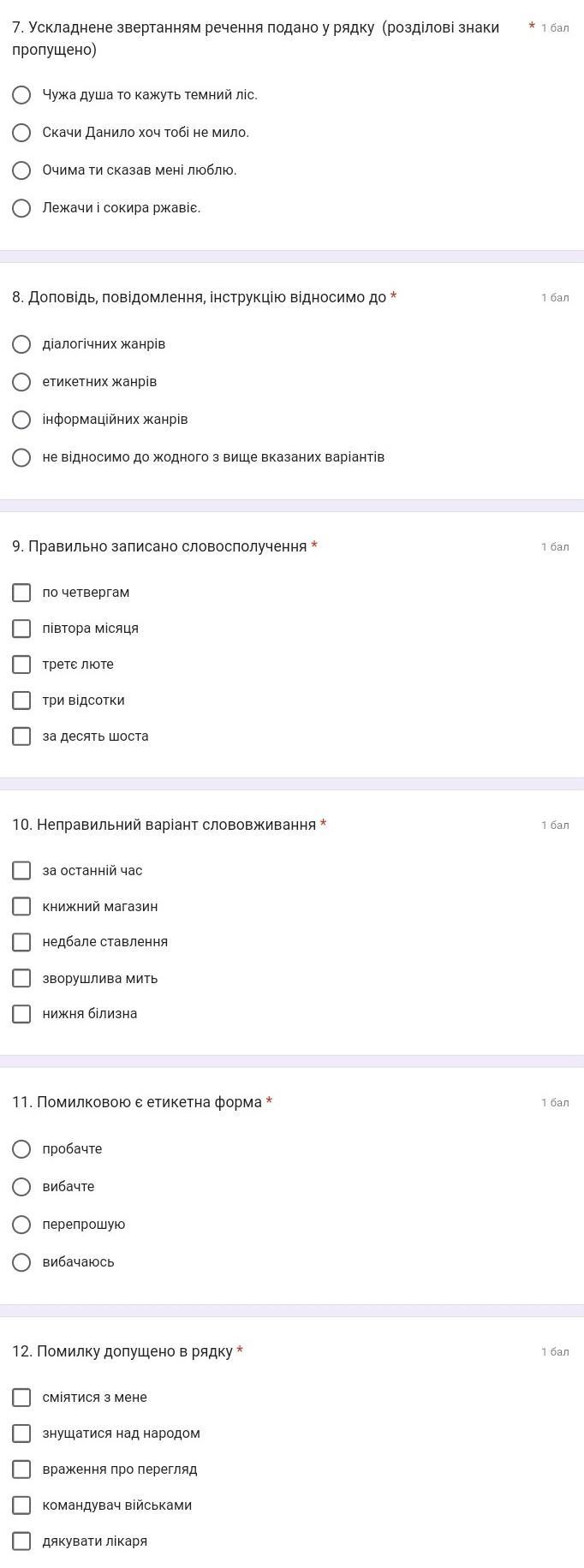Choose 'етикетних жанрів' option

pos(21,382)
